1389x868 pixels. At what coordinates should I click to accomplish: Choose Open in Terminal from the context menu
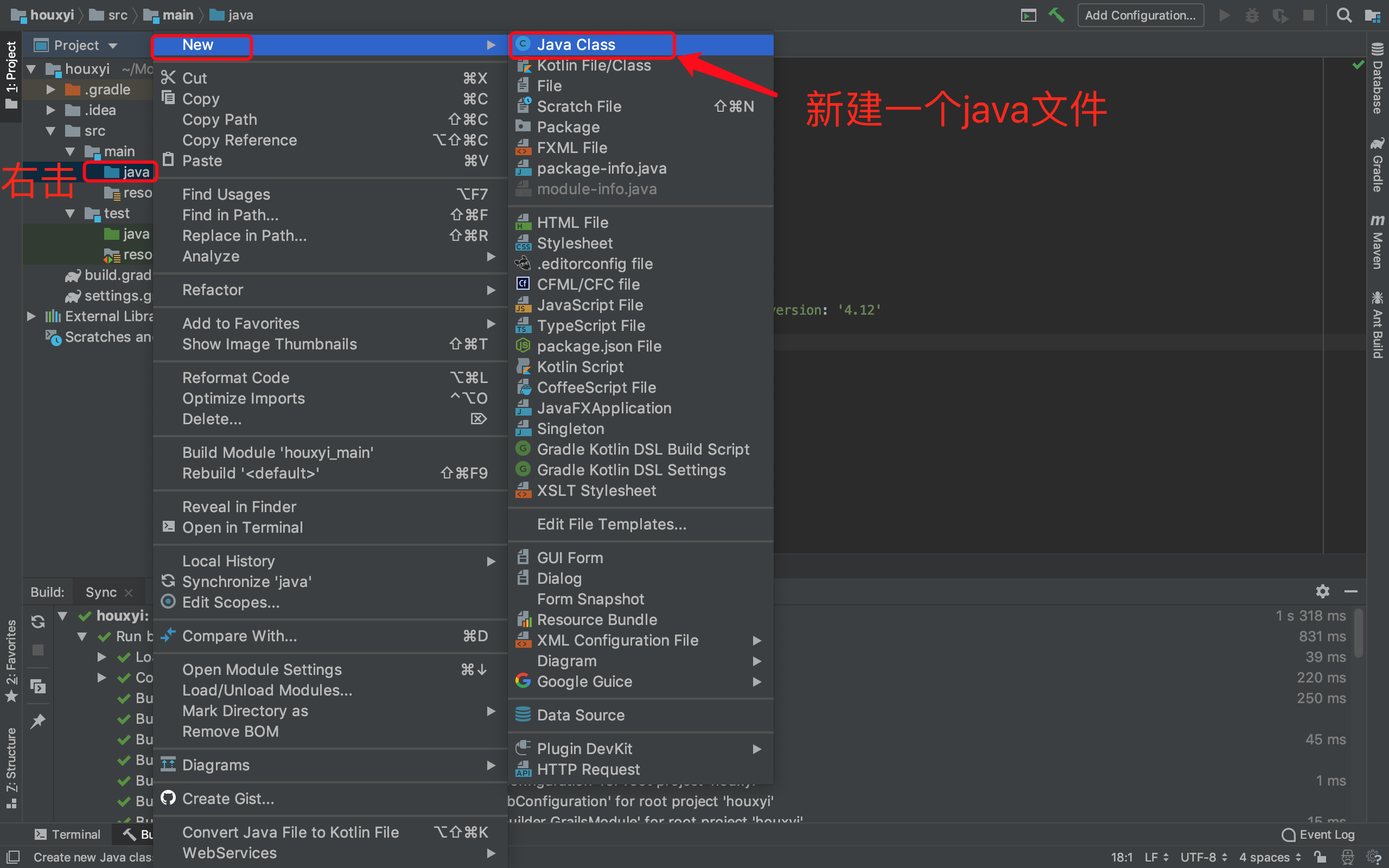point(242,527)
